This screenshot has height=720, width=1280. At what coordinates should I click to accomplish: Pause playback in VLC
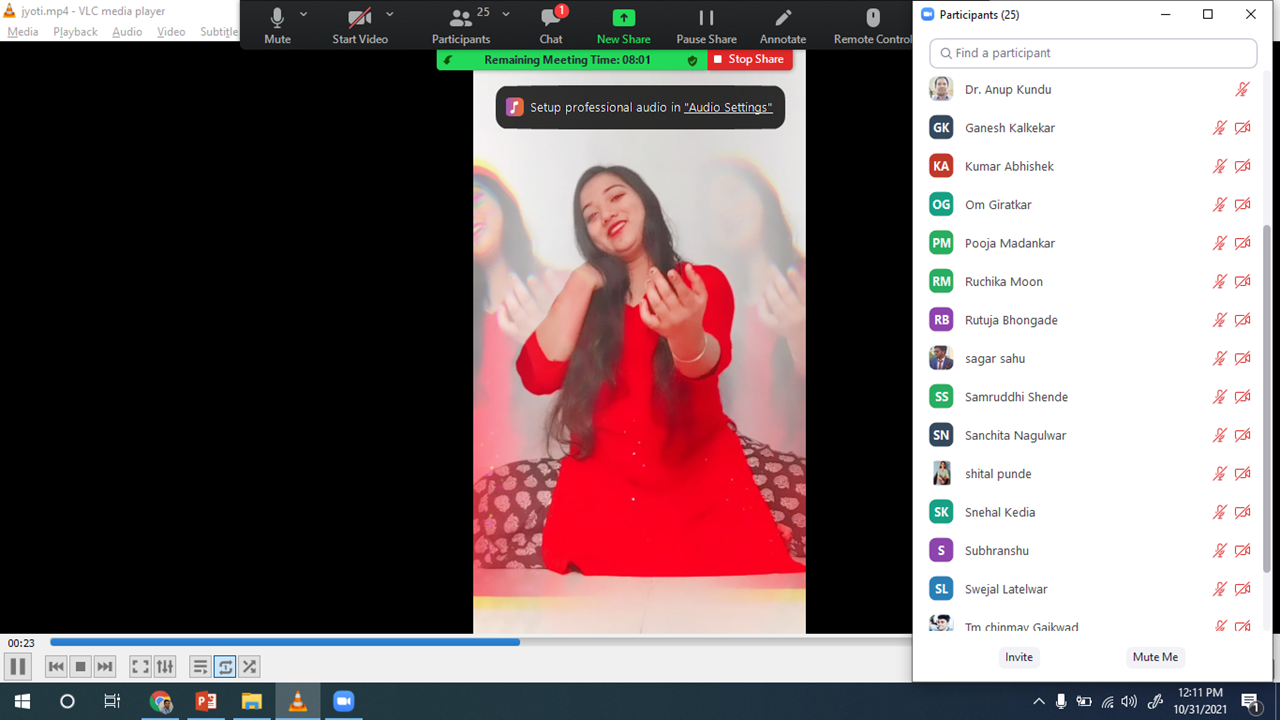click(x=18, y=666)
